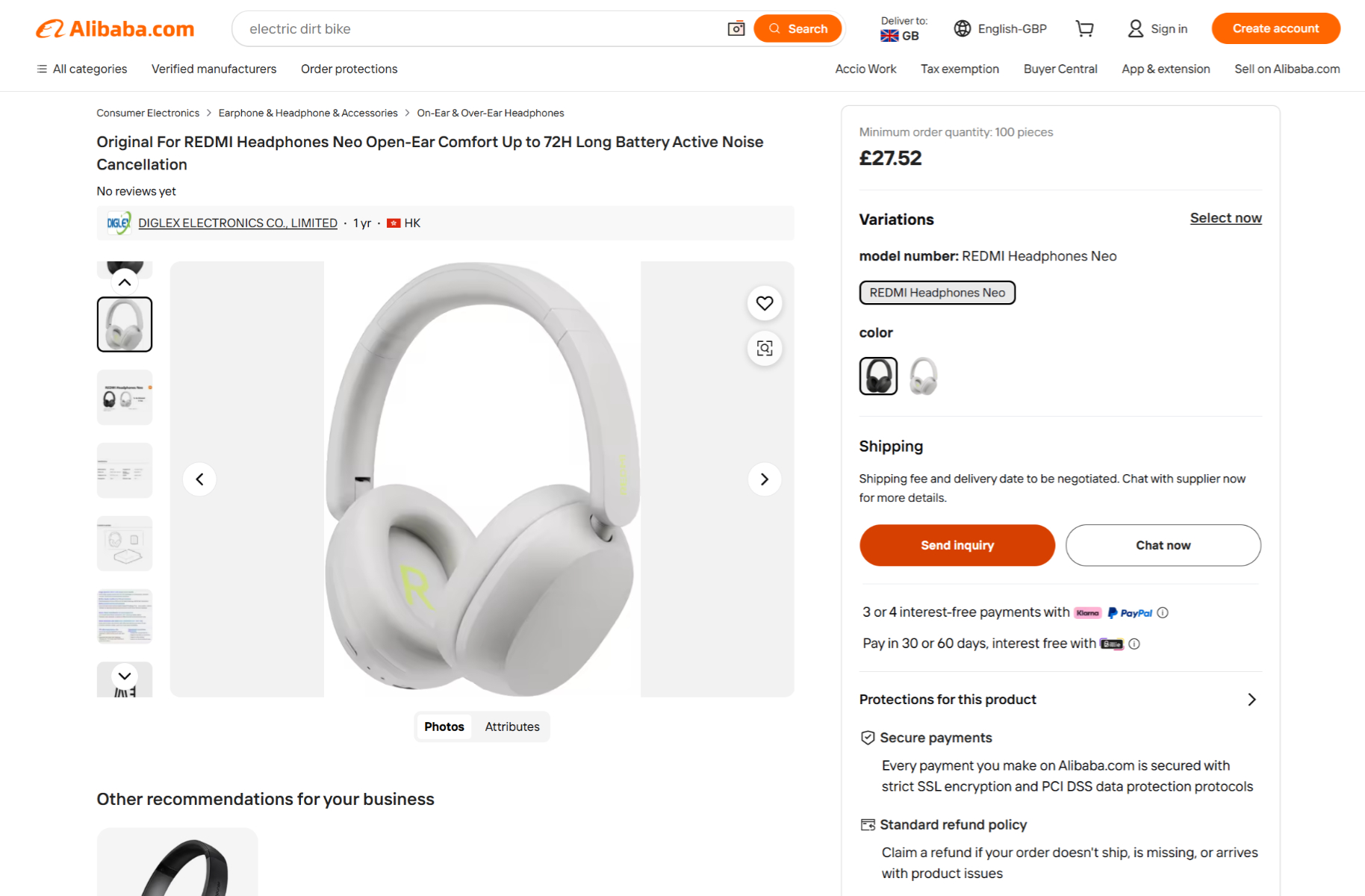
Task: Open Buyer Central from the menu
Action: [x=1060, y=69]
